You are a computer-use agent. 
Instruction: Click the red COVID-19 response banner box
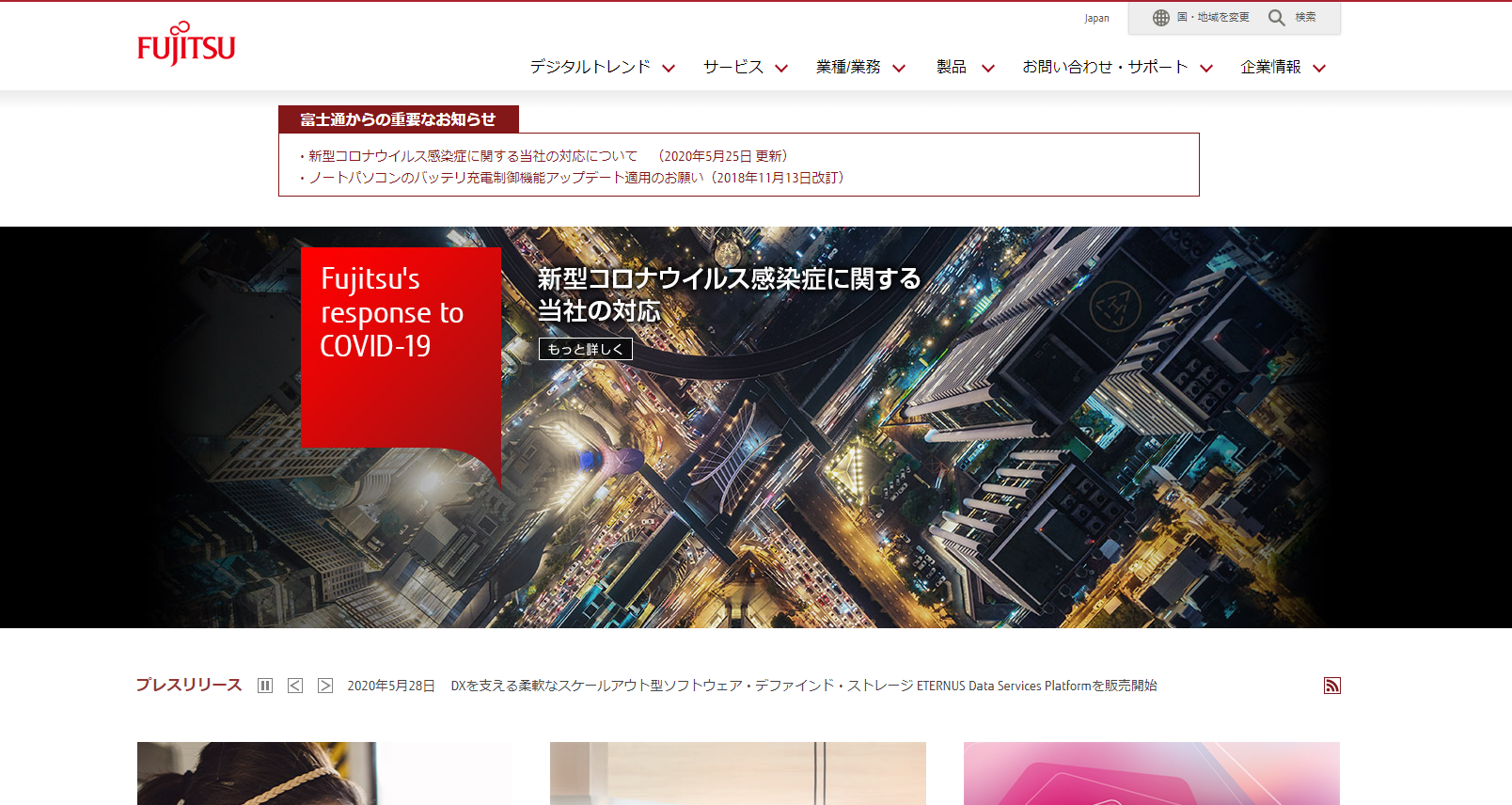pyautogui.click(x=401, y=348)
